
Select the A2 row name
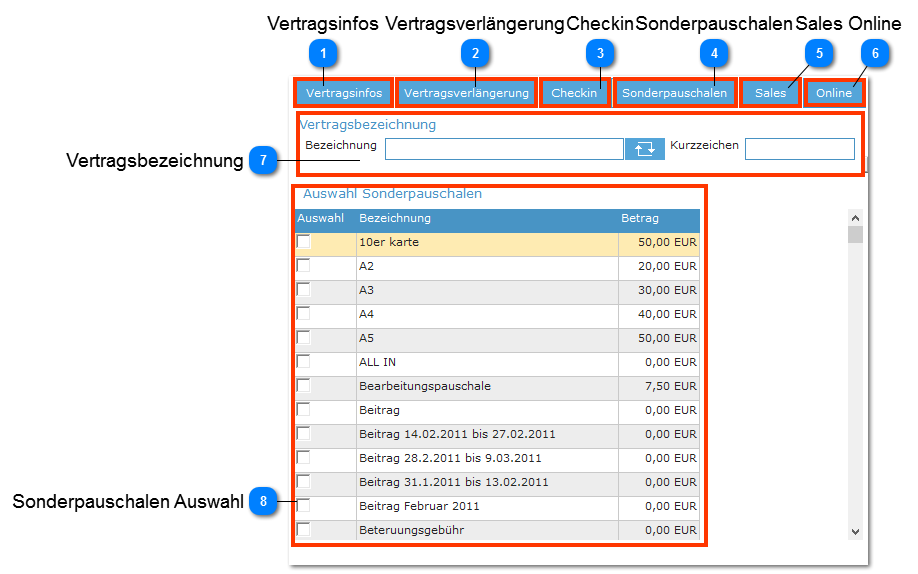tap(366, 266)
